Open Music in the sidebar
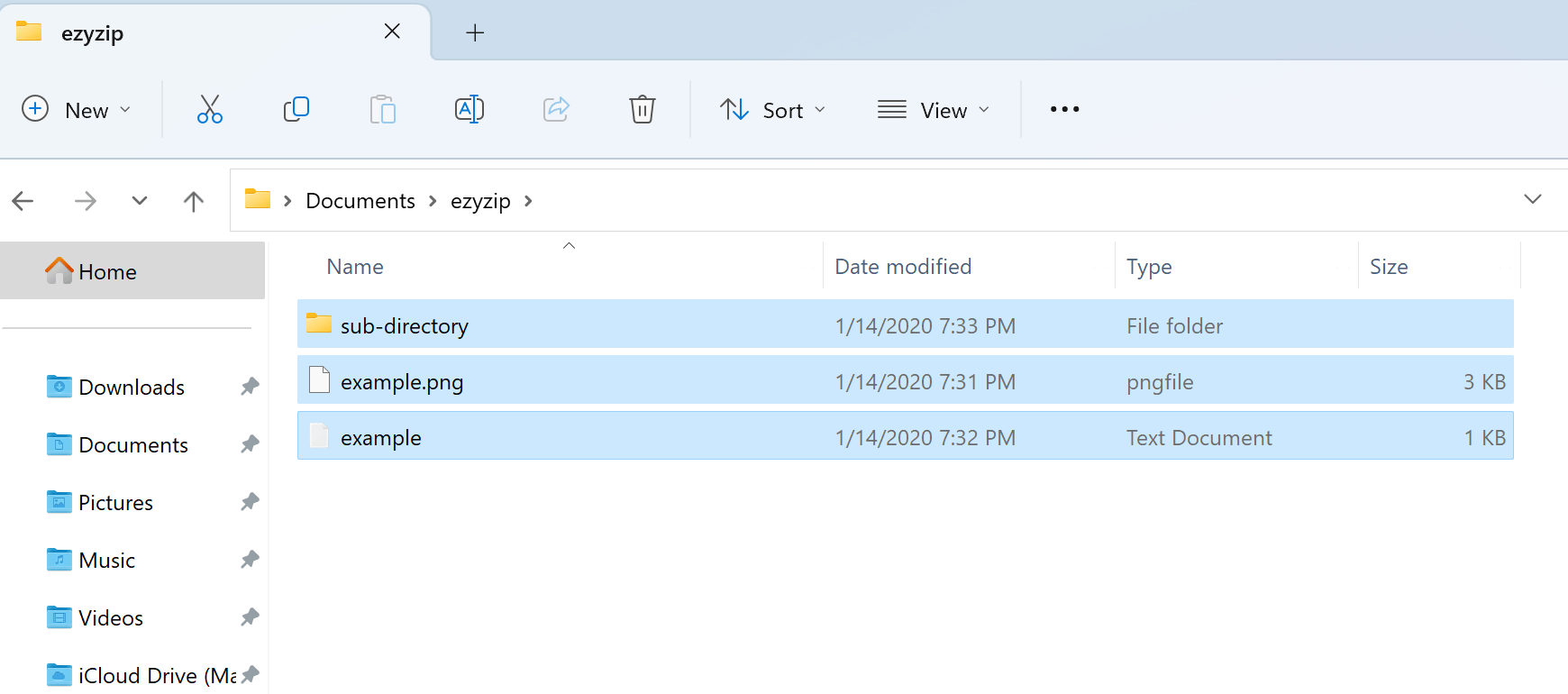The height and width of the screenshot is (694, 1568). tap(106, 560)
